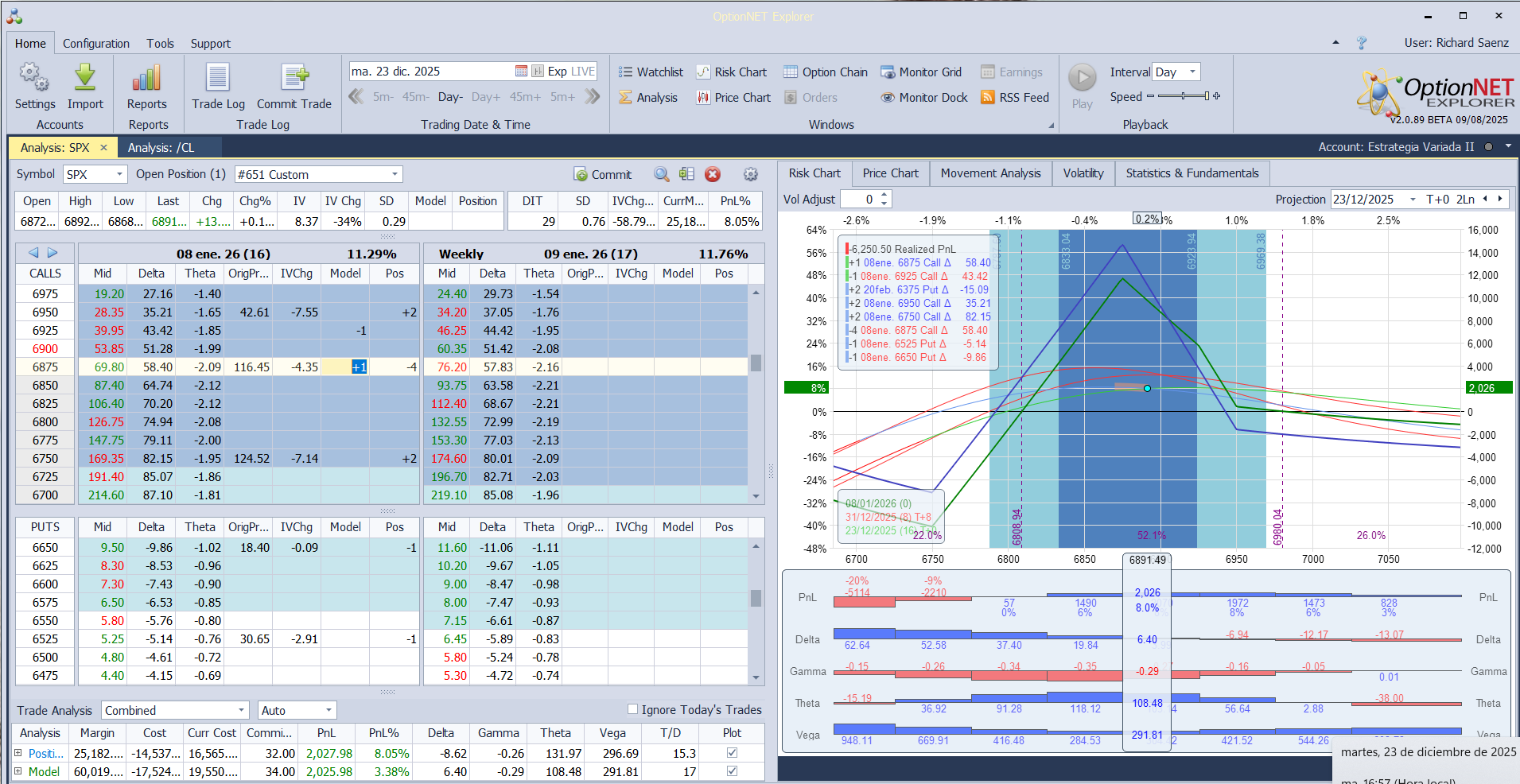This screenshot has width=1520, height=784.
Task: Click the Day- step button
Action: click(450, 97)
